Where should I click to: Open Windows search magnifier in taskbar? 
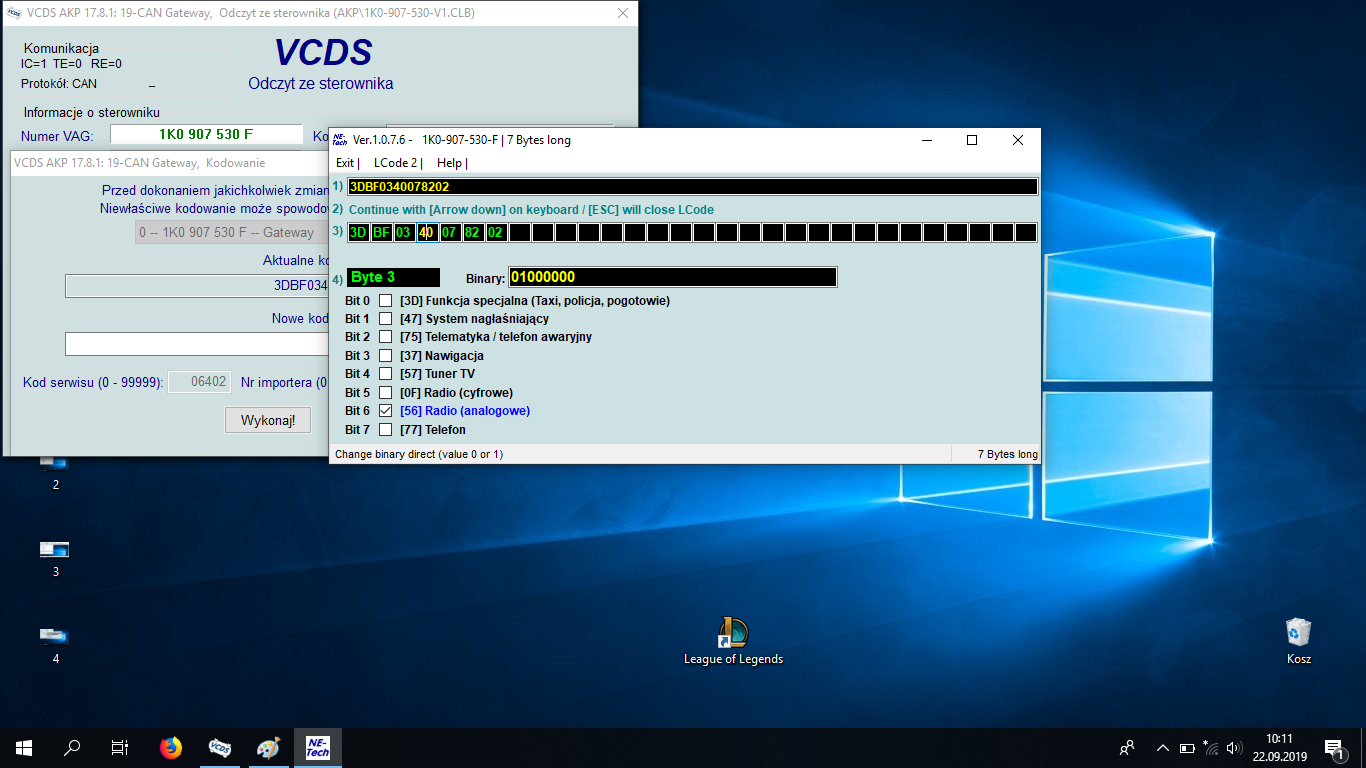click(72, 747)
